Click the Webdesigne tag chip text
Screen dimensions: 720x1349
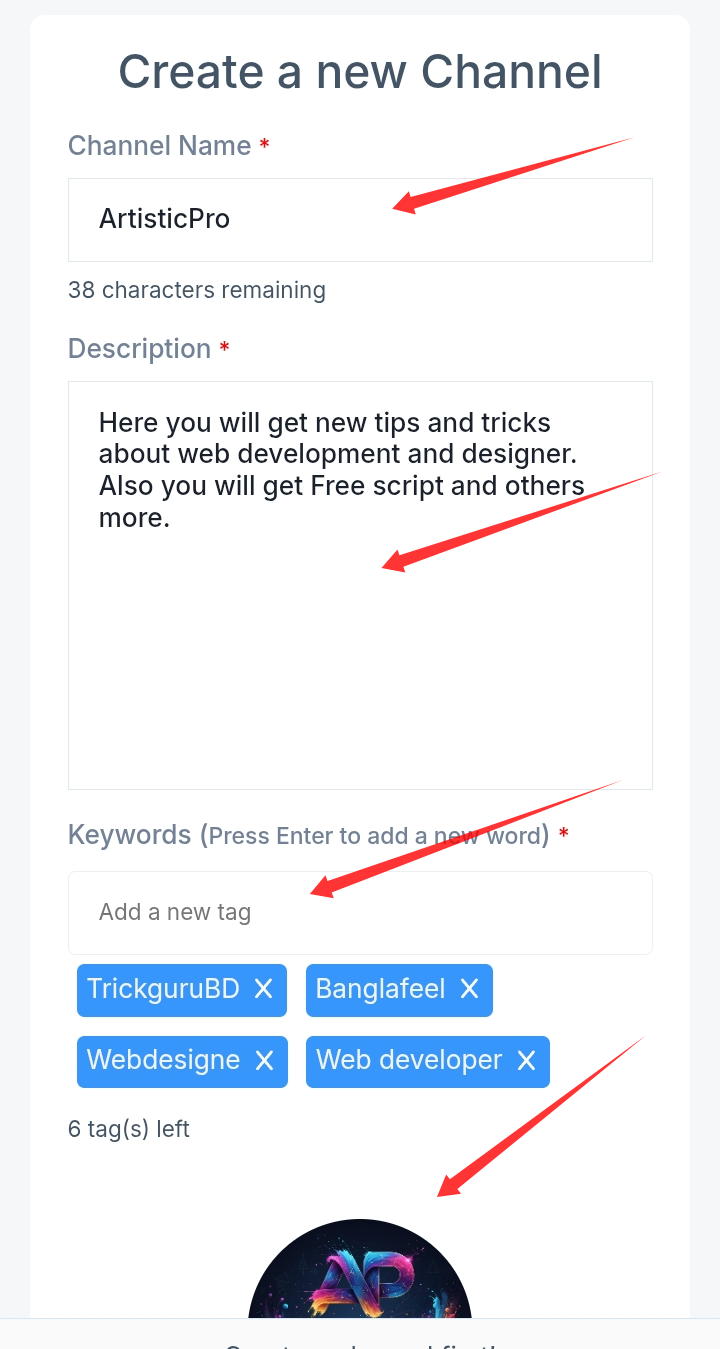click(163, 1061)
